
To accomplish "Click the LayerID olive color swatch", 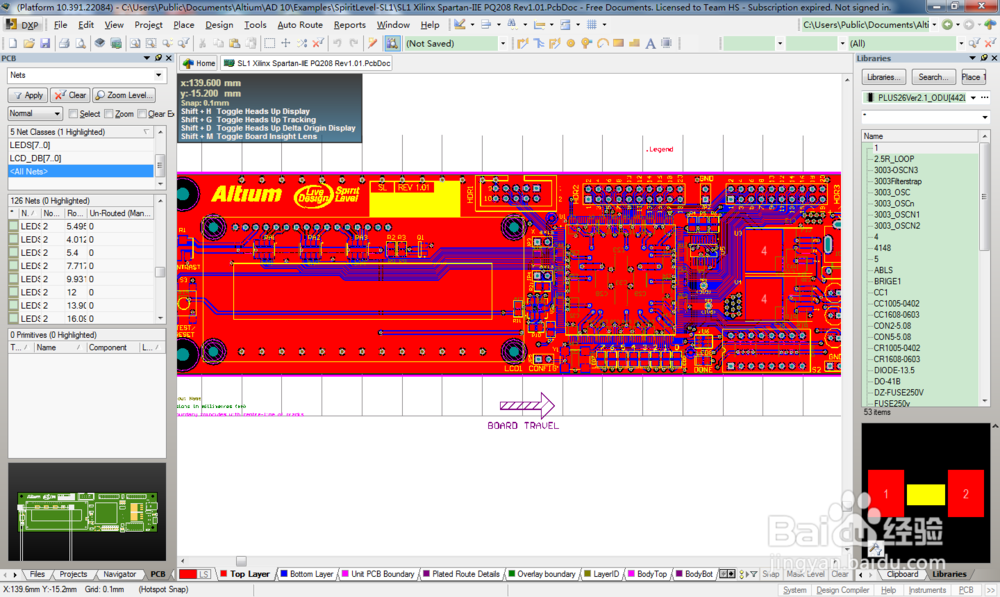I will tap(587, 574).
